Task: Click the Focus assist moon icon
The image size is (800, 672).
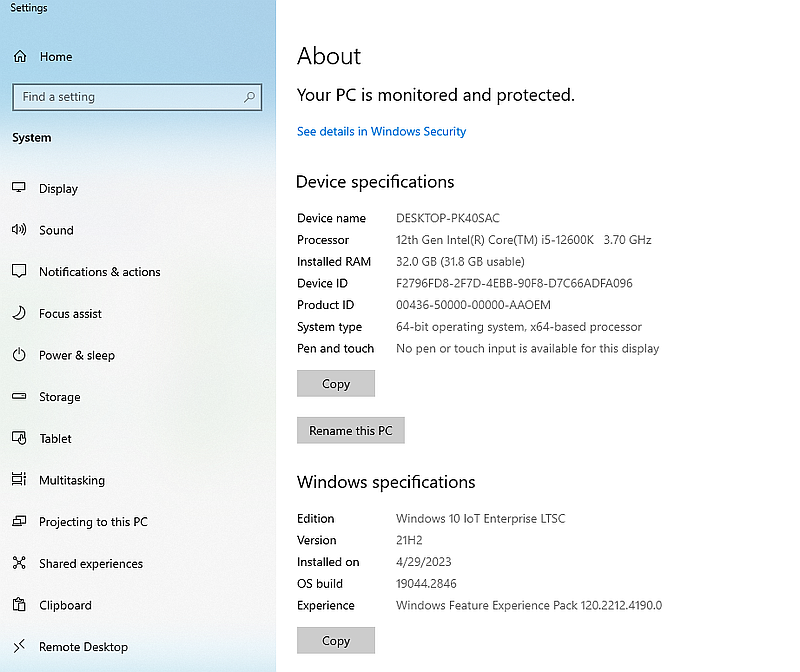Action: tap(19, 313)
